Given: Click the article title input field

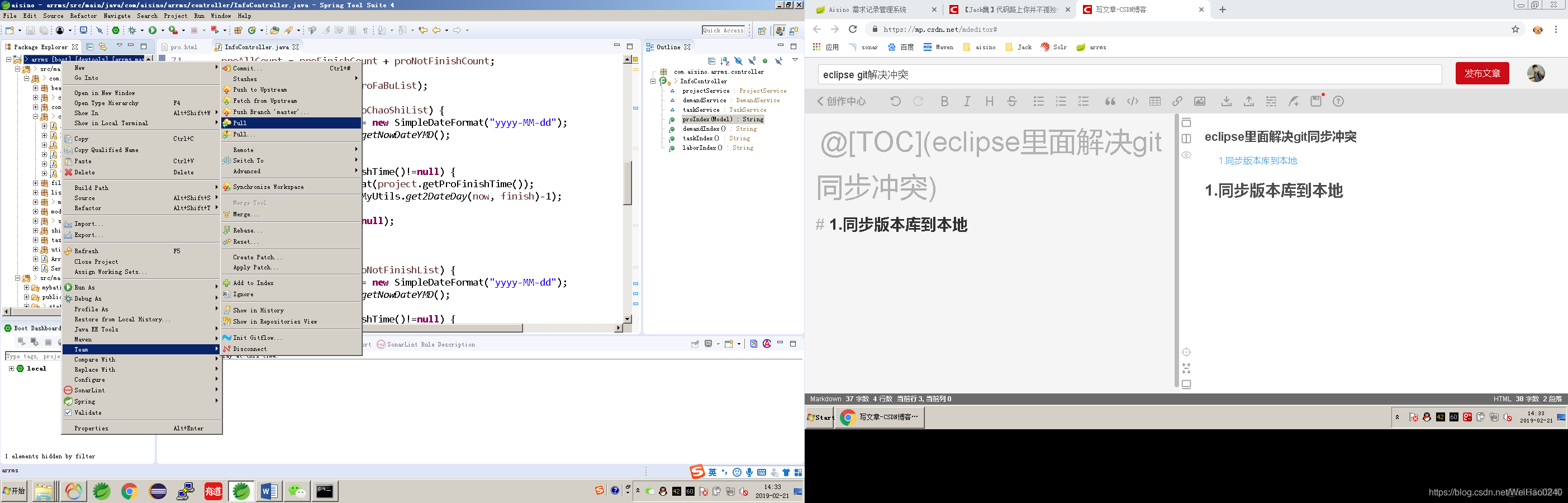Looking at the screenshot, I should (1130, 74).
